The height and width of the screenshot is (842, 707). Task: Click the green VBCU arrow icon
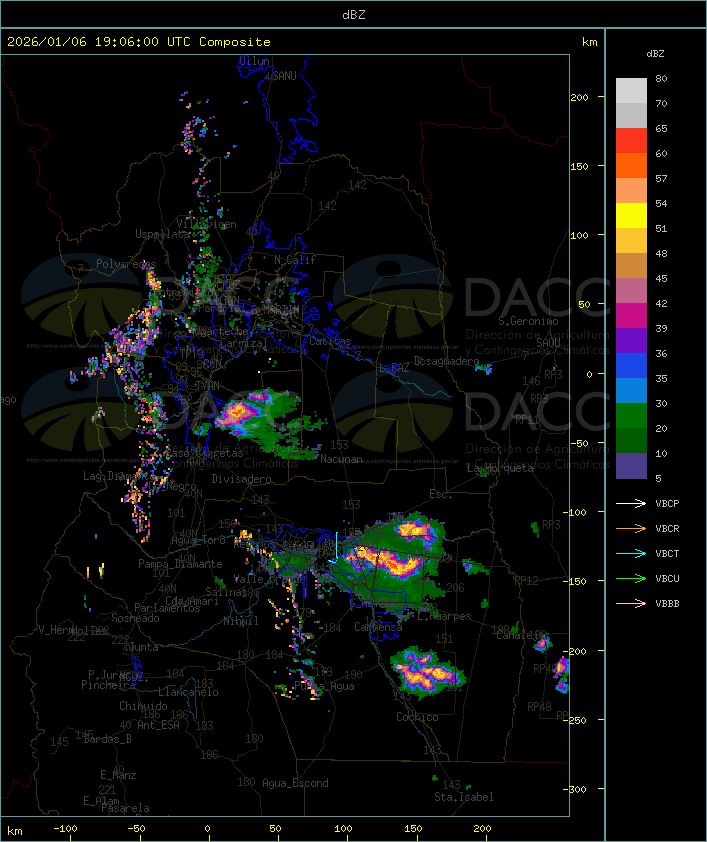[631, 578]
